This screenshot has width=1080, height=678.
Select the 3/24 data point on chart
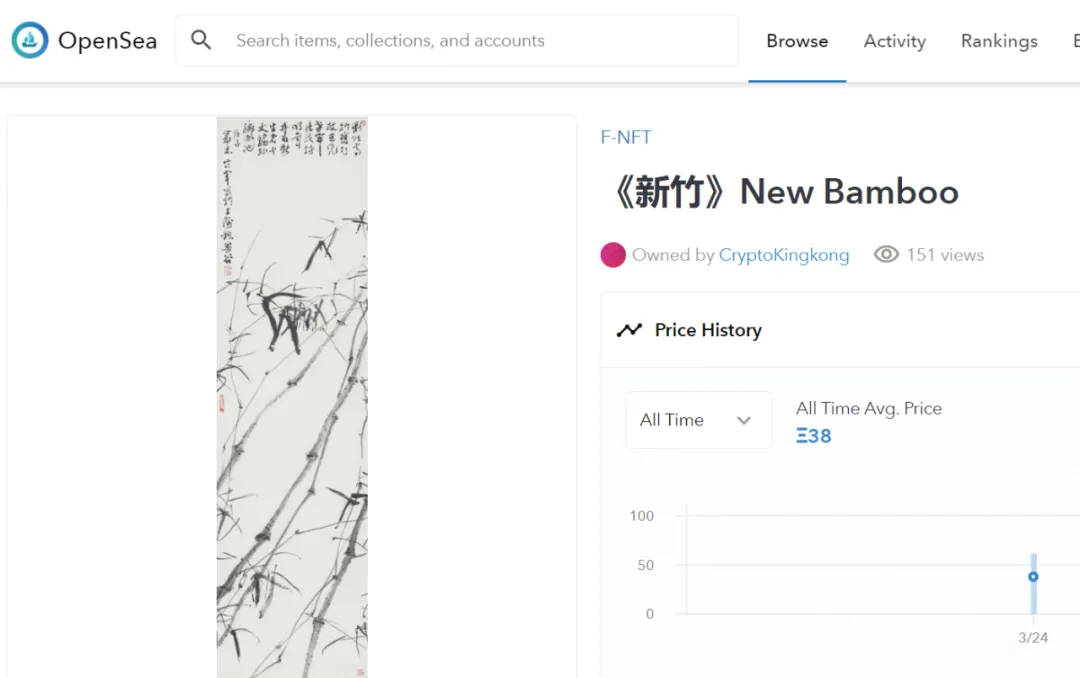[x=1033, y=577]
